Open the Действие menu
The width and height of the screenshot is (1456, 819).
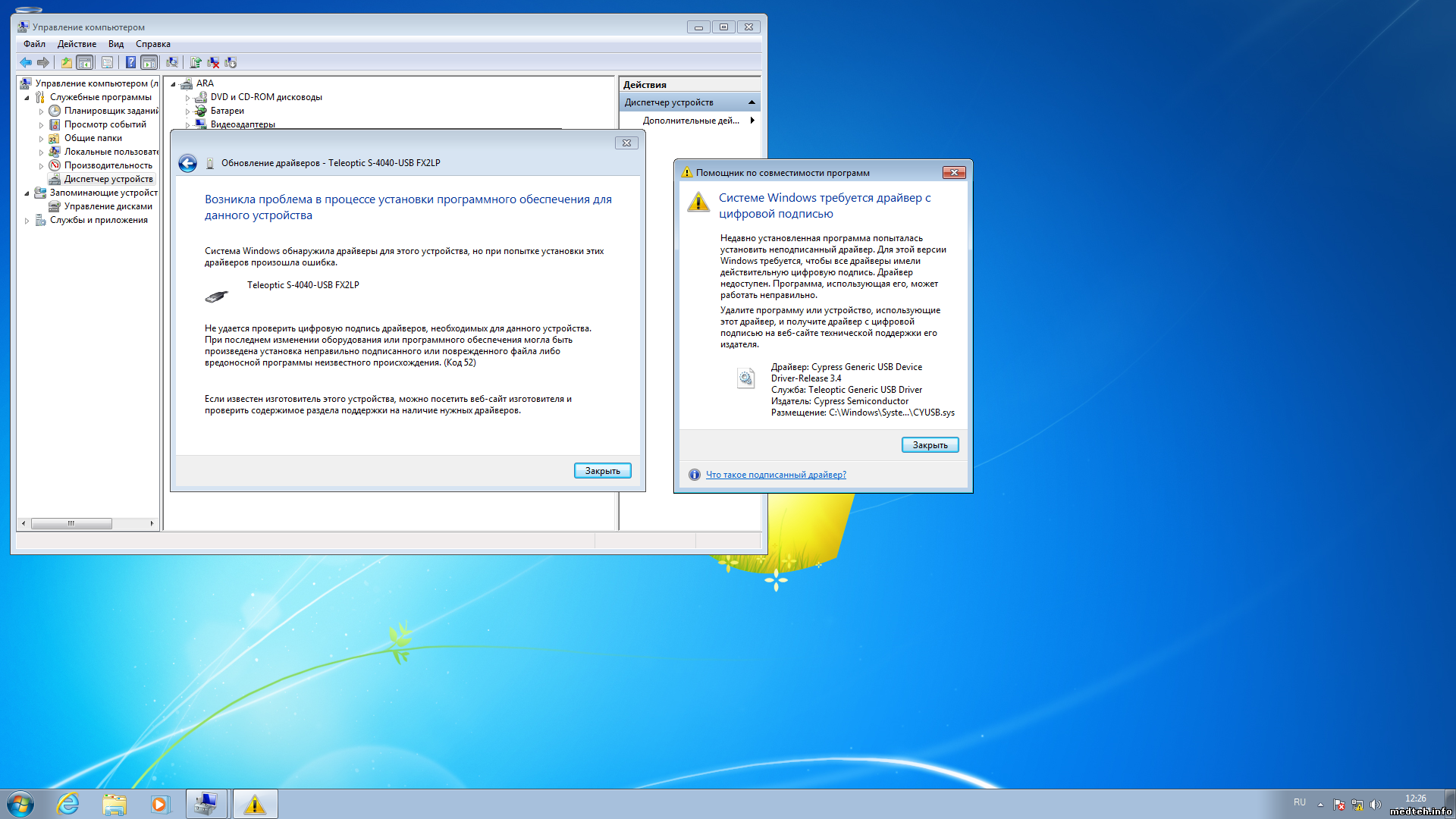coord(77,44)
